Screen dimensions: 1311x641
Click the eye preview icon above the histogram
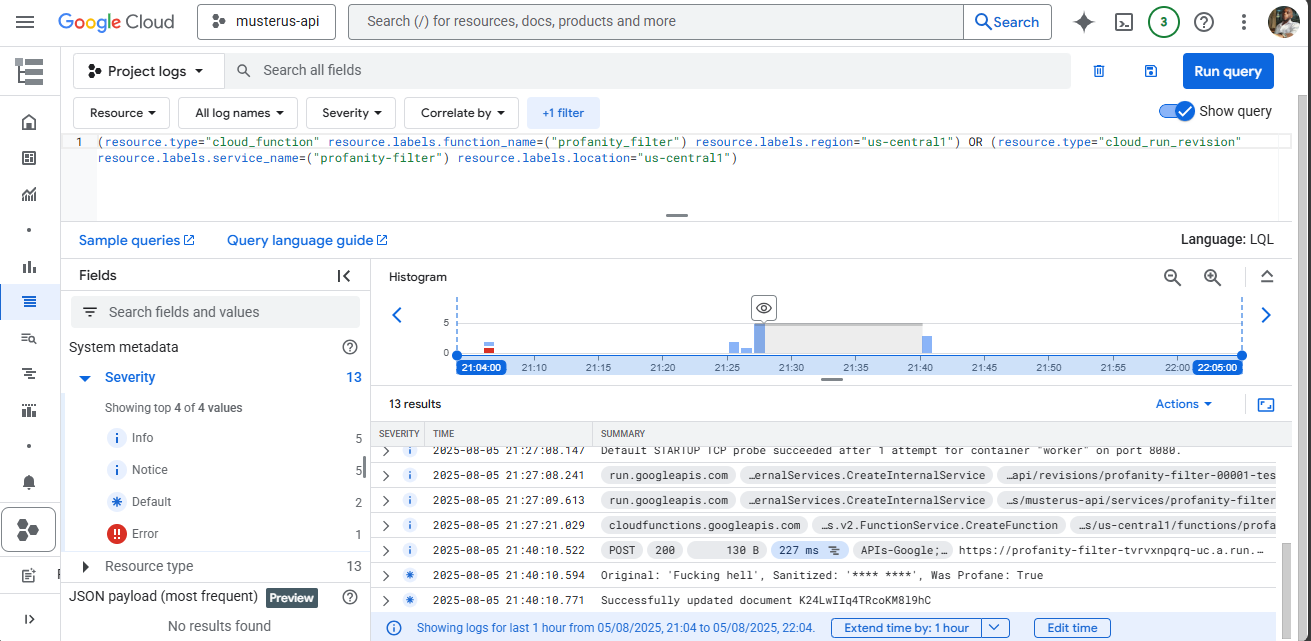(763, 307)
